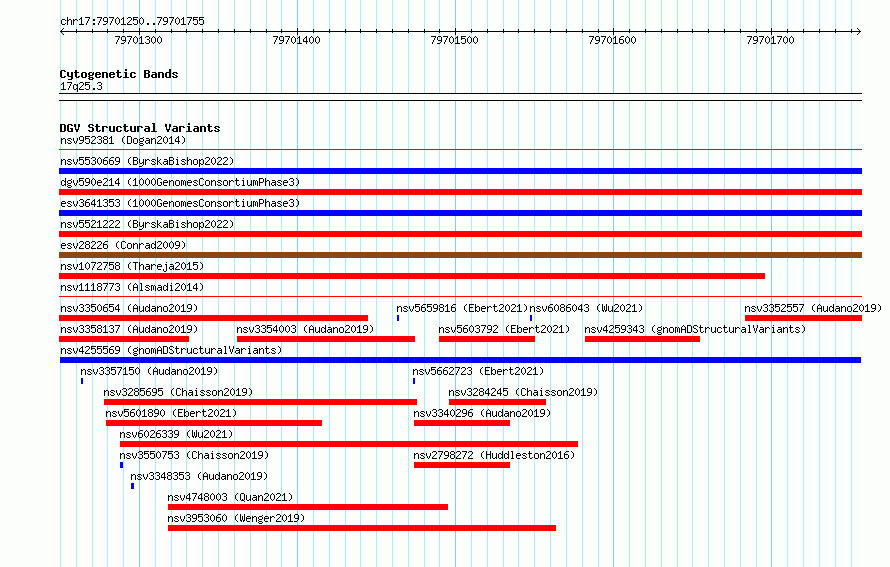Click the nsv5662723 (Ebert2021) text label
Viewport: 890px width, 567px height.
[478, 371]
